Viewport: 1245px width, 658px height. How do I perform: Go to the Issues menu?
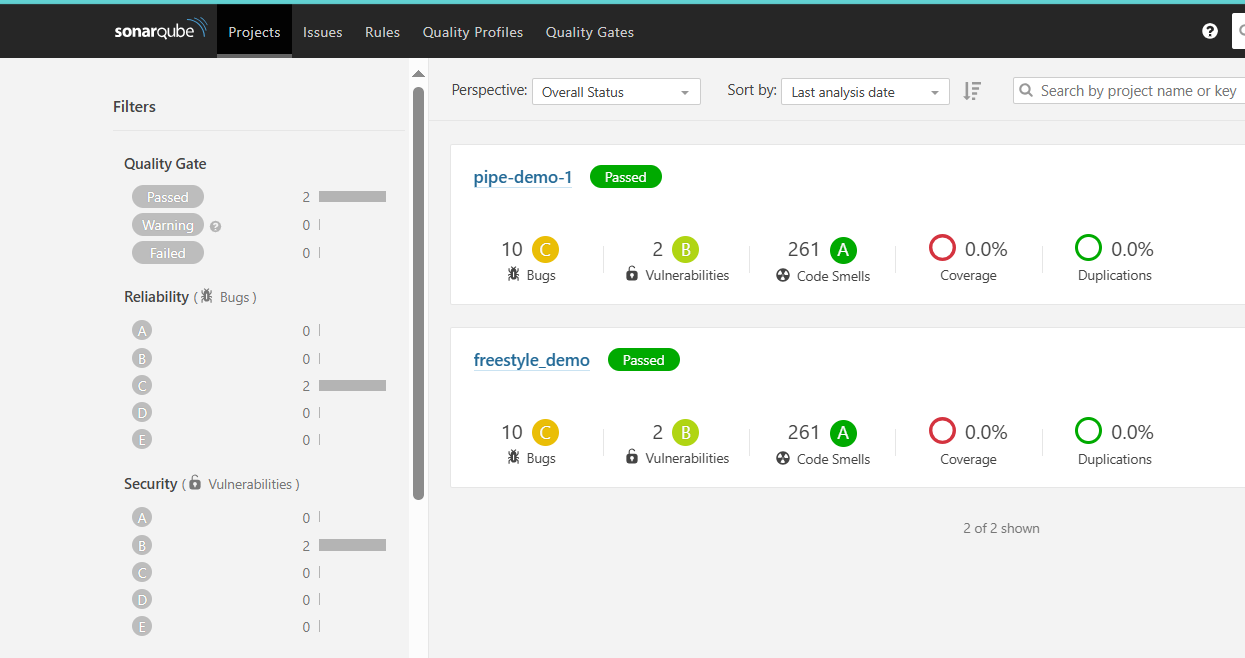pos(322,32)
